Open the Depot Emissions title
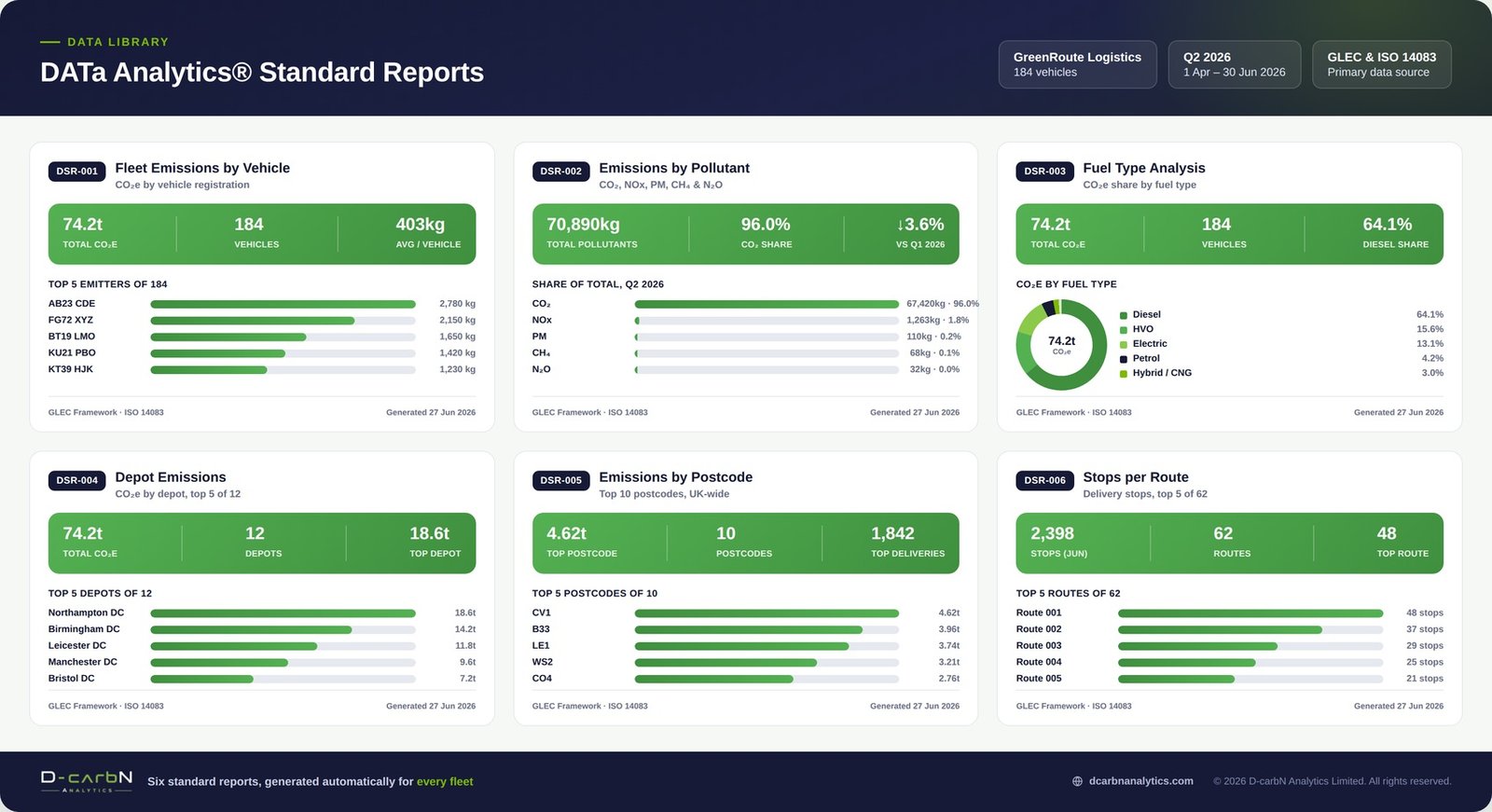The image size is (1492, 812). pyautogui.click(x=171, y=477)
